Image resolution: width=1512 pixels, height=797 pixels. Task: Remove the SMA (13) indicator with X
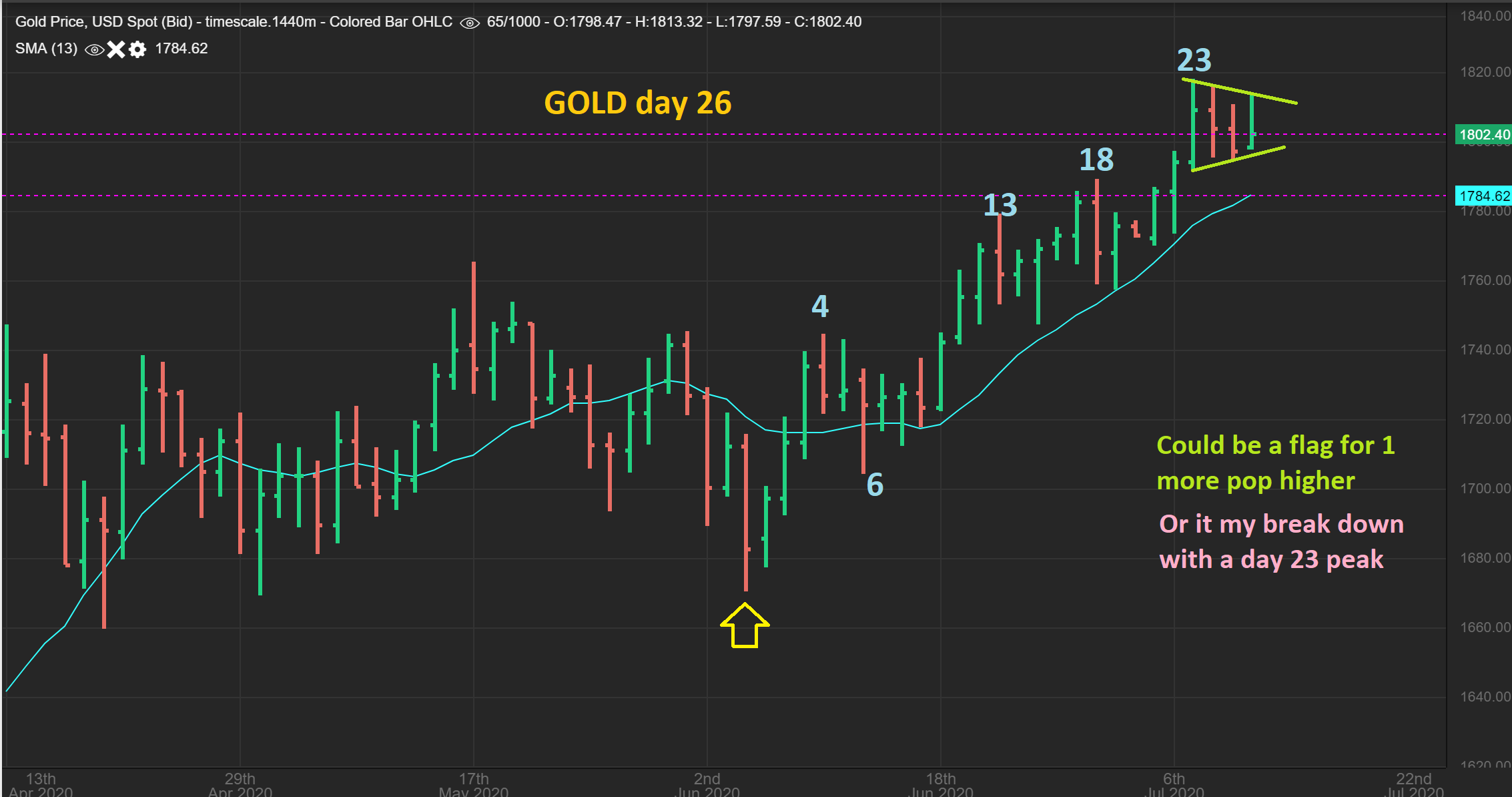pyautogui.click(x=116, y=49)
